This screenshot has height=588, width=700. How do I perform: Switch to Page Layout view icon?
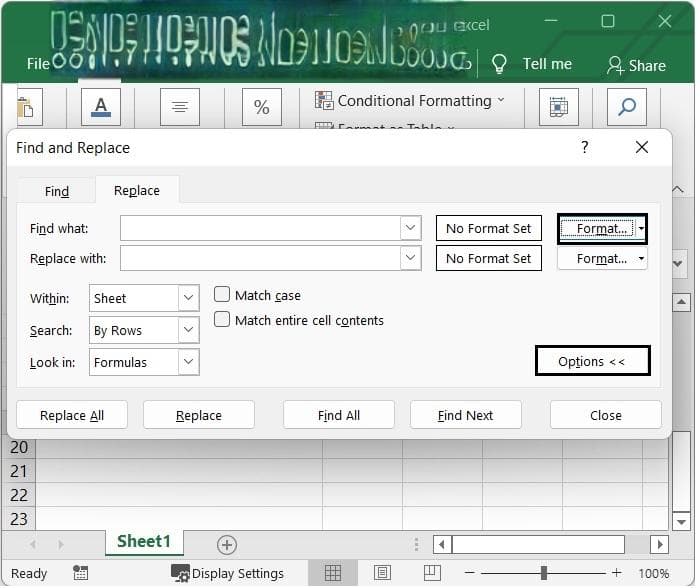pyautogui.click(x=382, y=573)
